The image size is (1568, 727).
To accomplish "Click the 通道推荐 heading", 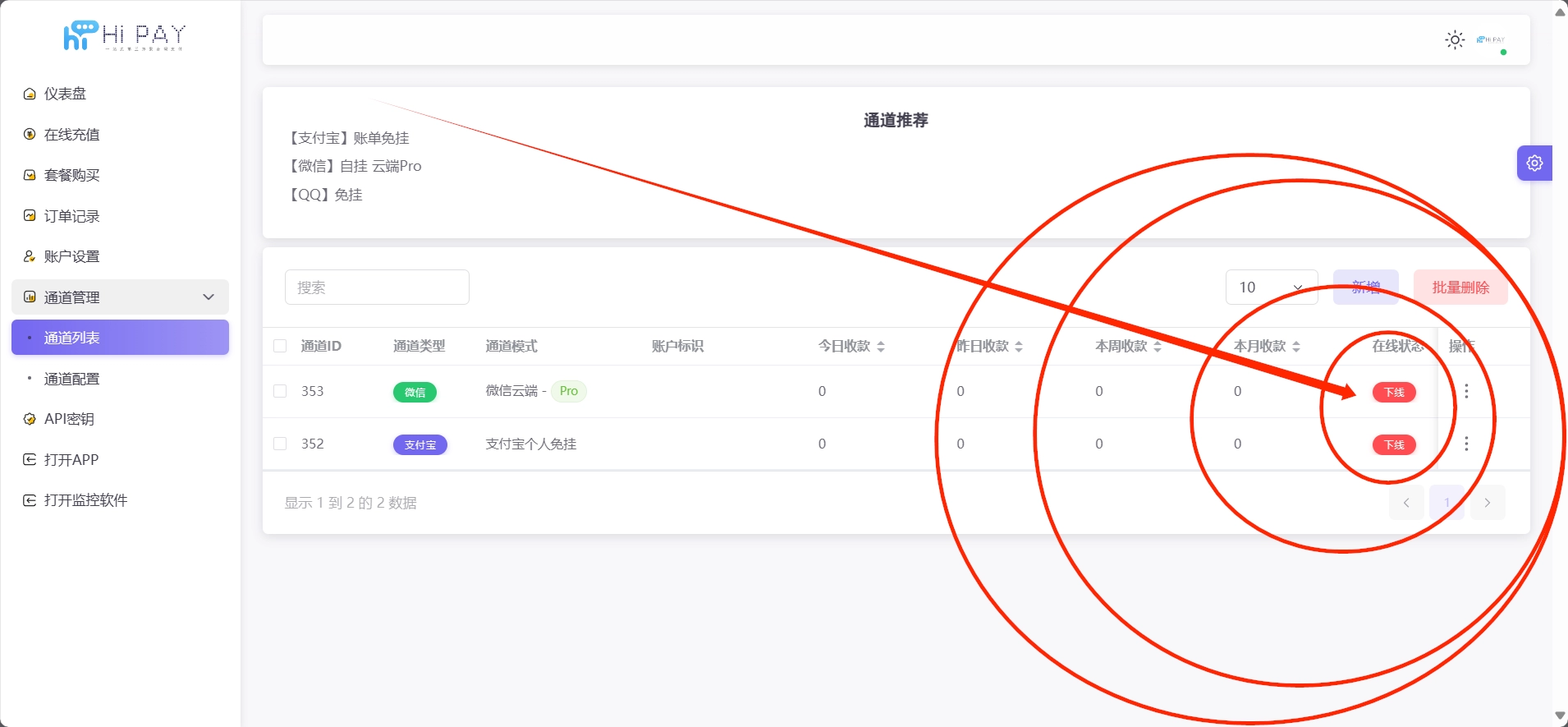I will pyautogui.click(x=896, y=120).
